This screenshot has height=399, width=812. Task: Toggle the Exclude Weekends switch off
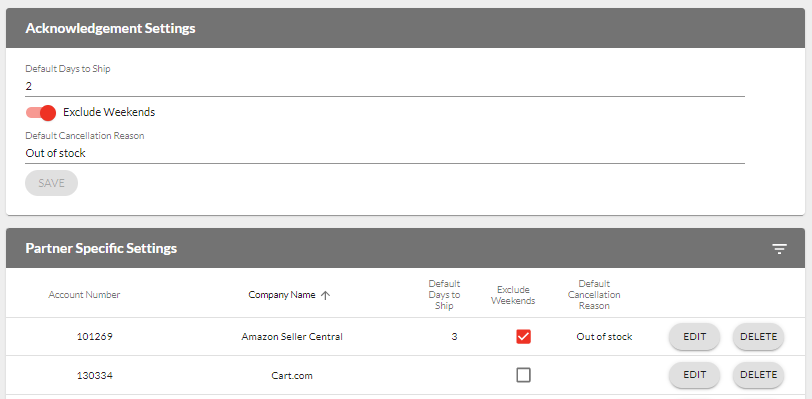tap(41, 112)
